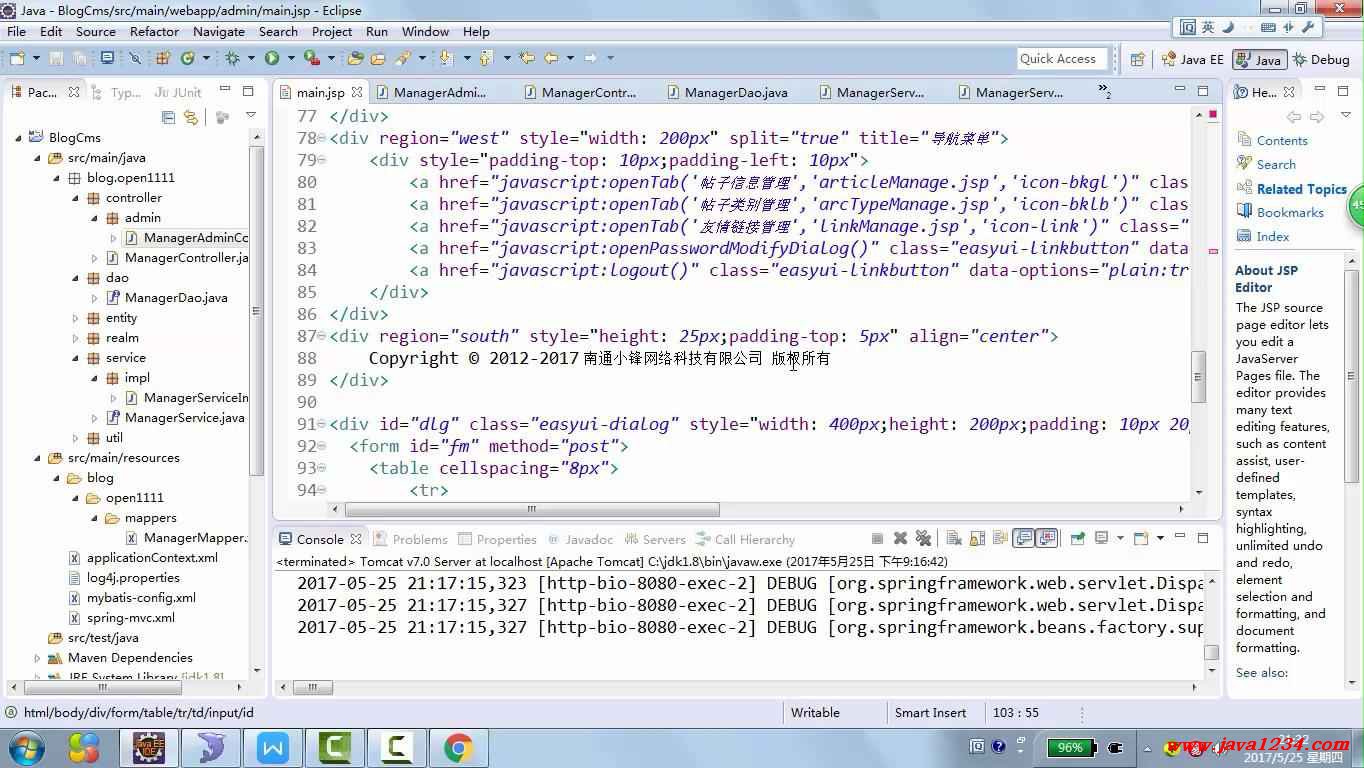The width and height of the screenshot is (1364, 768).
Task: Click Collapse All in Package Explorer
Action: coord(168,117)
